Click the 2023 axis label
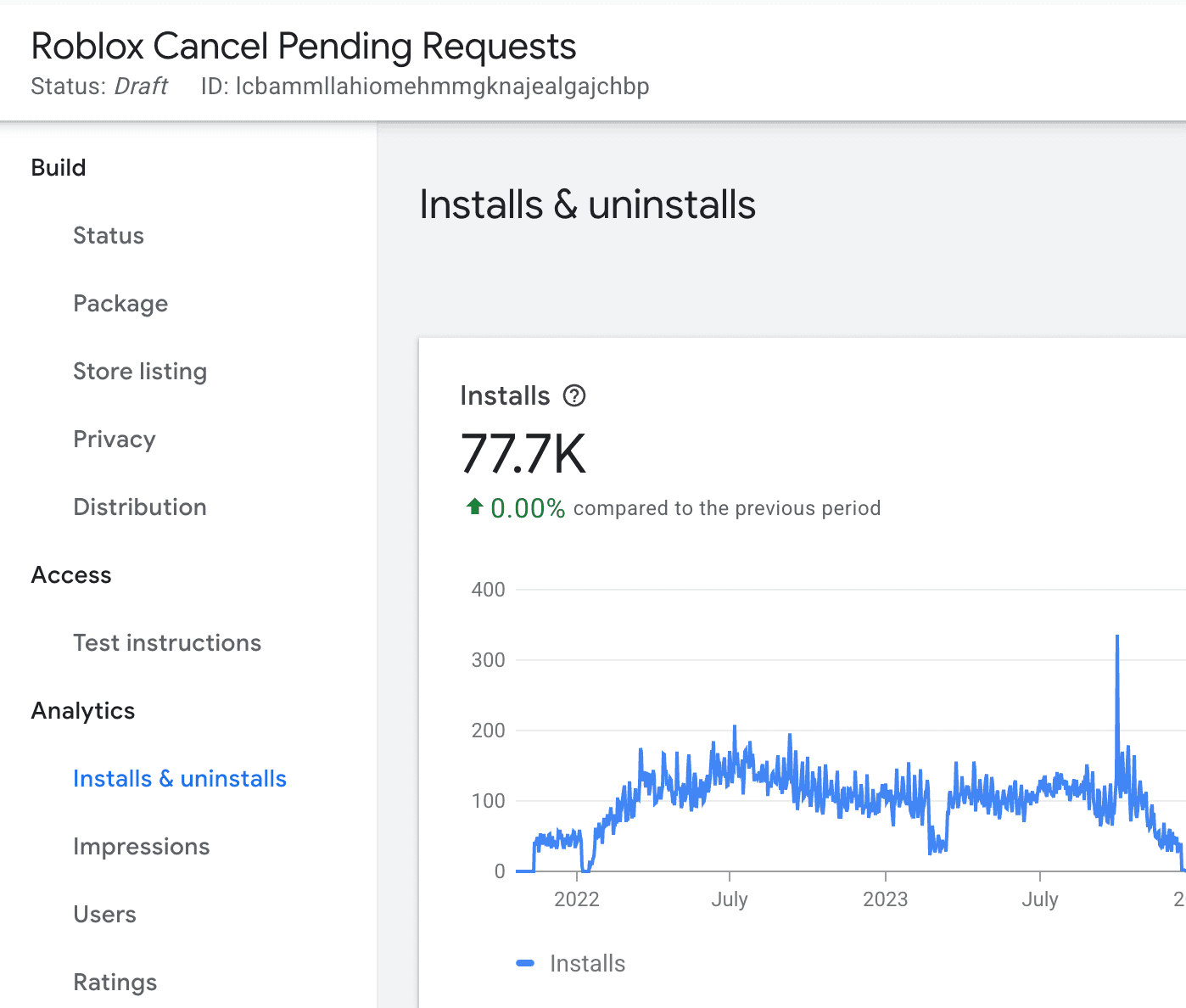The height and width of the screenshot is (1008, 1186). (x=886, y=899)
